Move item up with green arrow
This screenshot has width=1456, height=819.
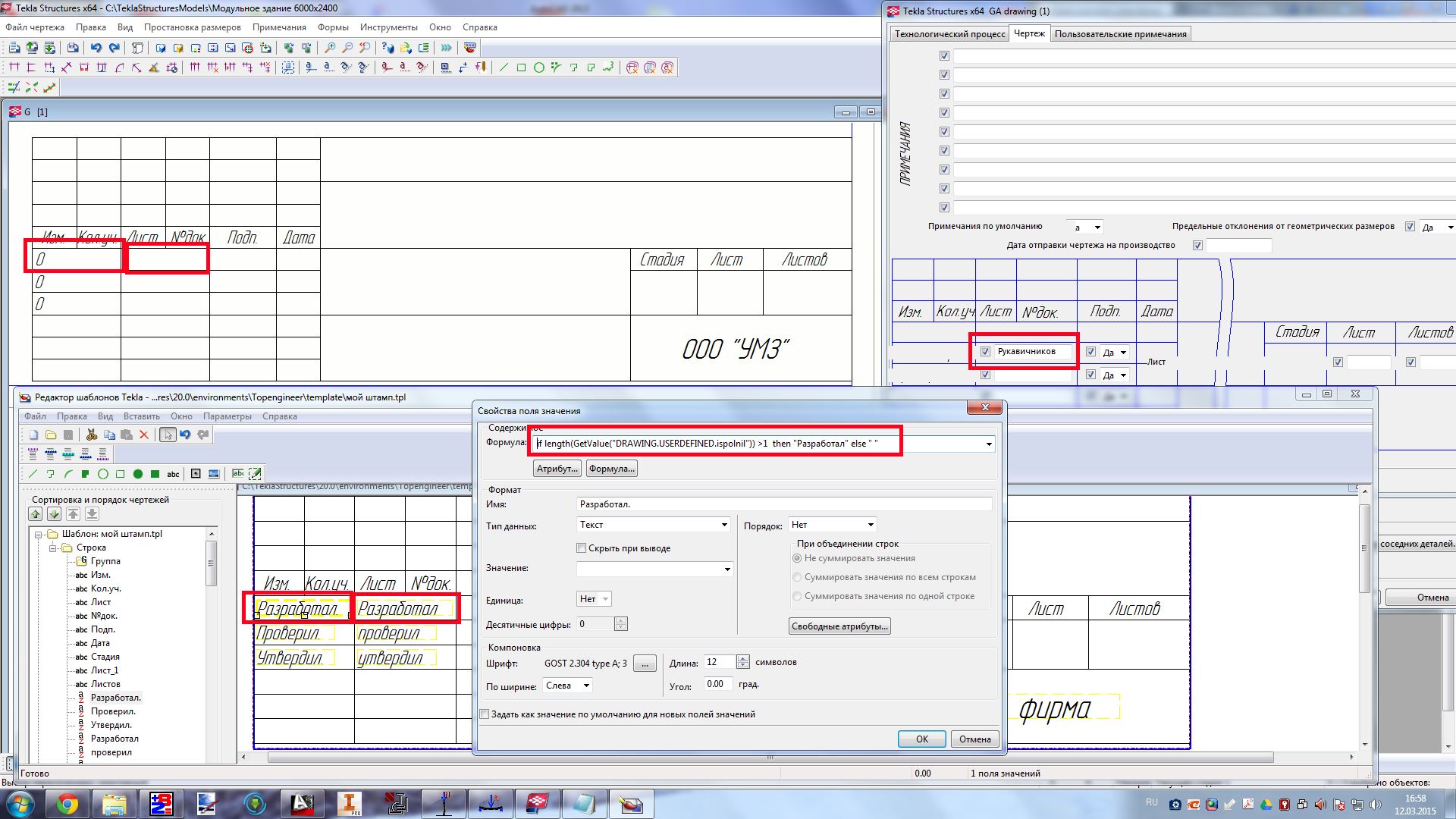(36, 514)
